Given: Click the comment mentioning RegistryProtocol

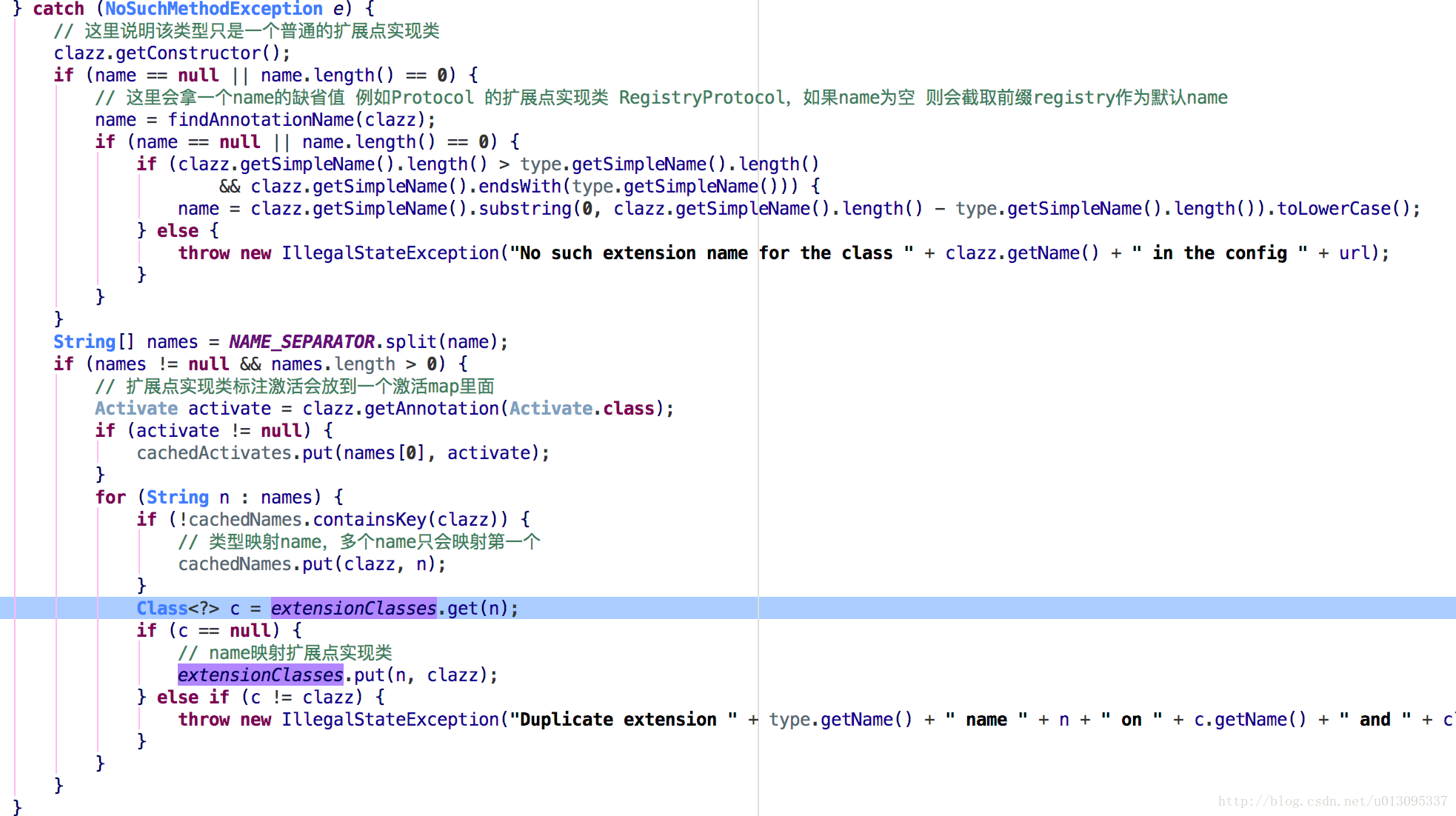Looking at the screenshot, I should coord(661,98).
